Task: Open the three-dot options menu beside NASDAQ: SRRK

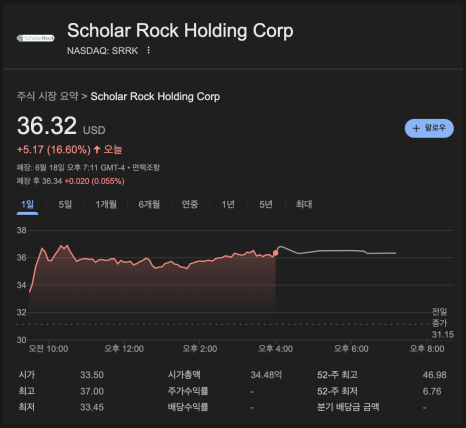Action: pos(148,50)
